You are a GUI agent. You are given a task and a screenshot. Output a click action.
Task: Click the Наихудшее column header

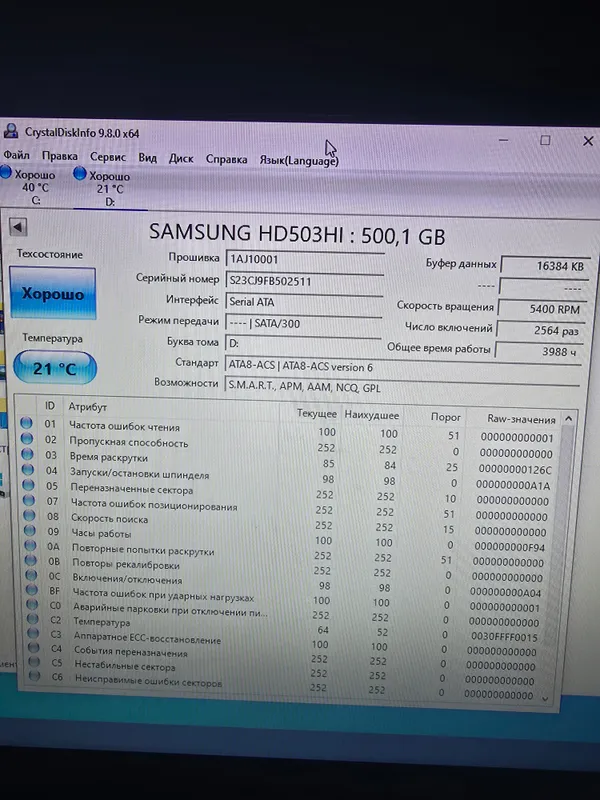(372, 415)
